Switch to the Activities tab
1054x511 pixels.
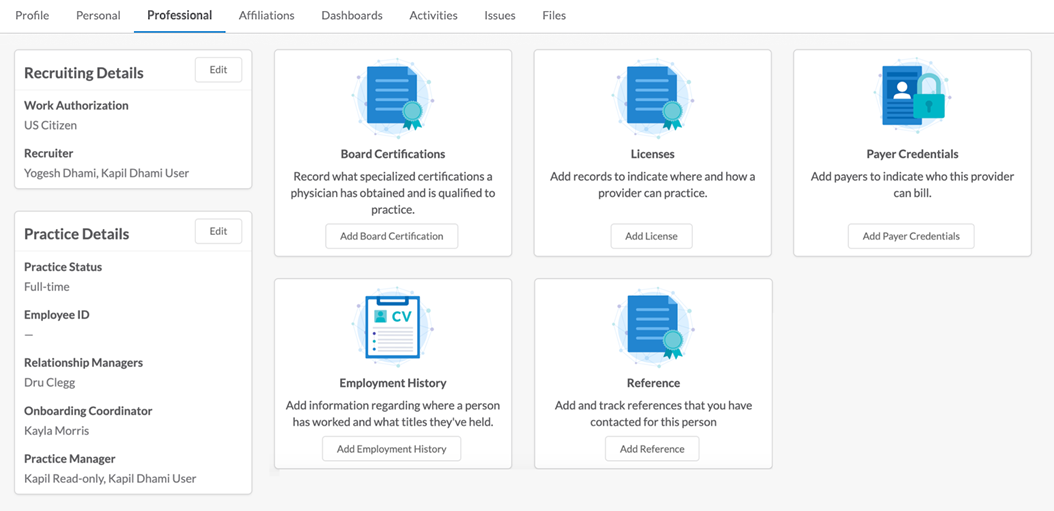click(x=434, y=15)
